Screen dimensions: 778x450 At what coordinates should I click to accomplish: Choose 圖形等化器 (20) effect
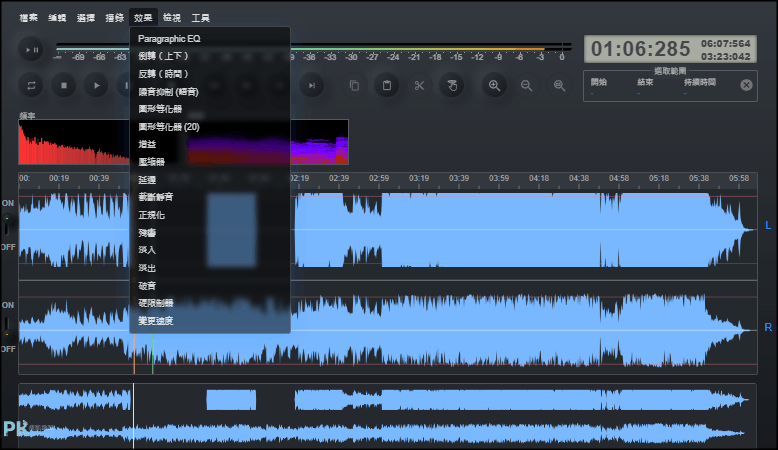click(210, 127)
